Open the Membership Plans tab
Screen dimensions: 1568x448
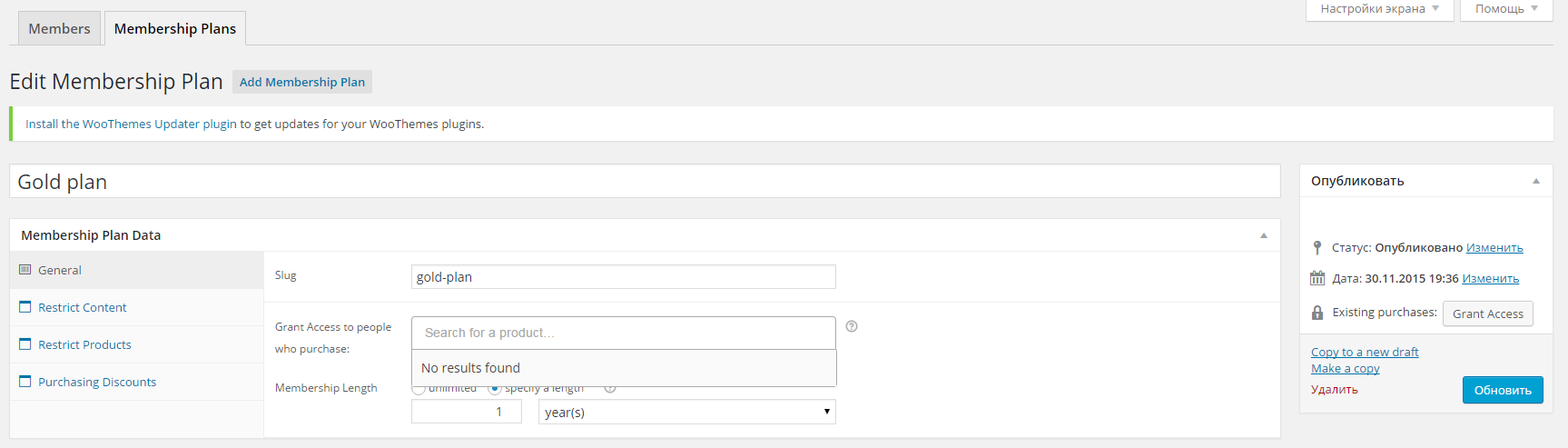tap(175, 28)
